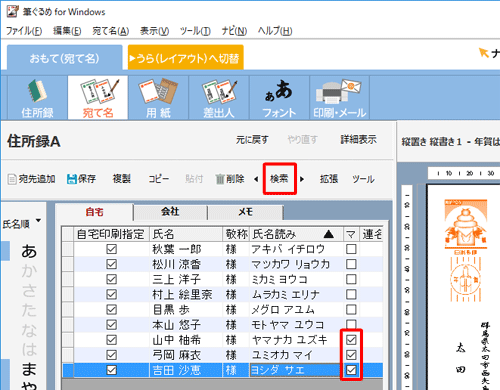This screenshot has width=500, height=390.
Task: Uncheck the マーク box for 弓岡 麻衣
Action: (351, 355)
